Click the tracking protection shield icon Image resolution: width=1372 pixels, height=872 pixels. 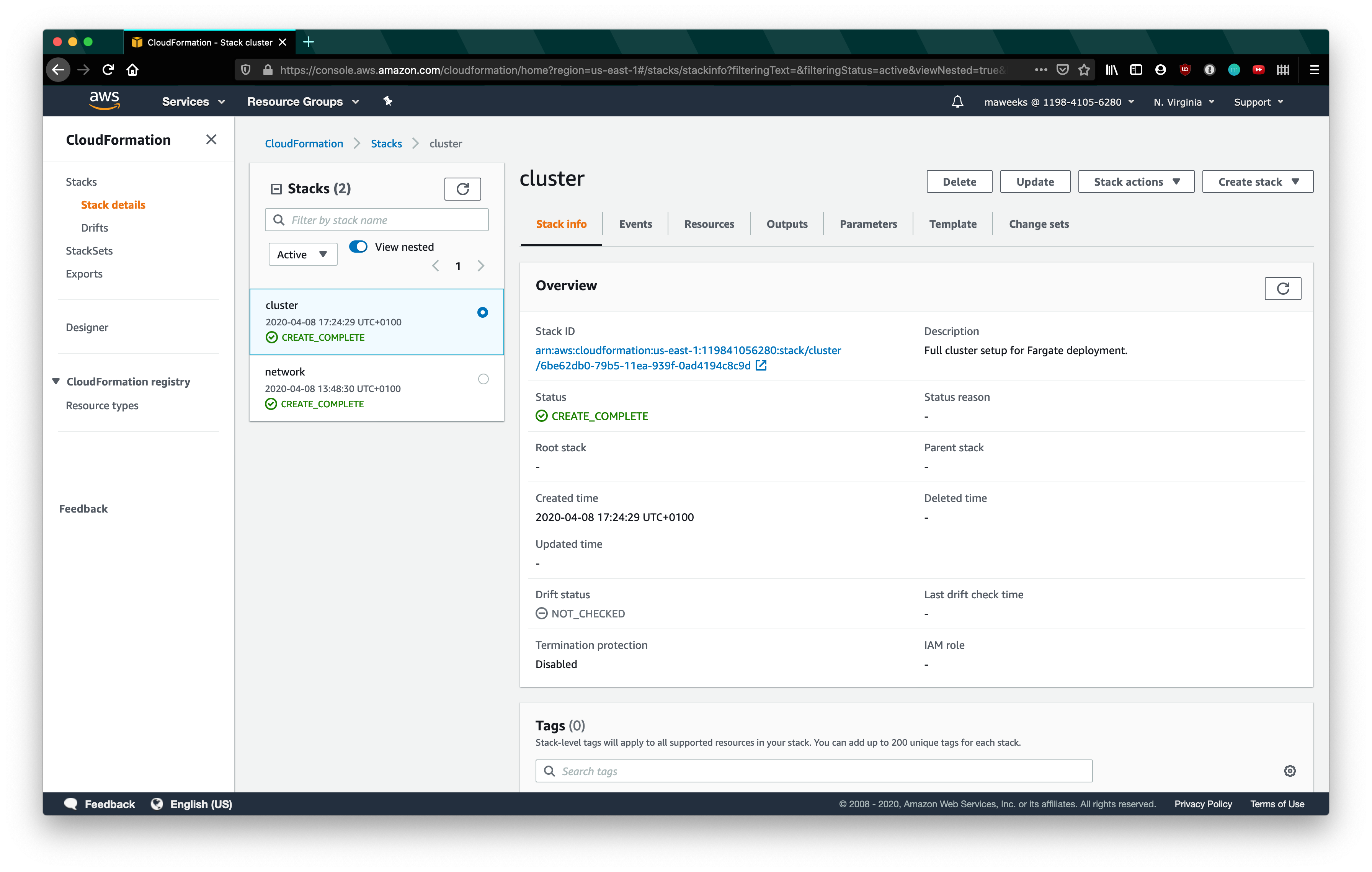click(245, 70)
